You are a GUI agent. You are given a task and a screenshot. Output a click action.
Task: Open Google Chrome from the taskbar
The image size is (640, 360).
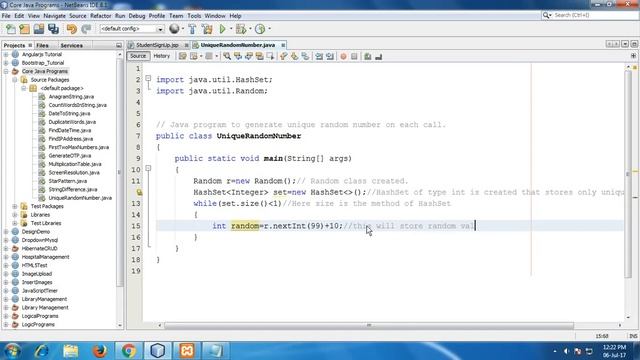tap(129, 351)
